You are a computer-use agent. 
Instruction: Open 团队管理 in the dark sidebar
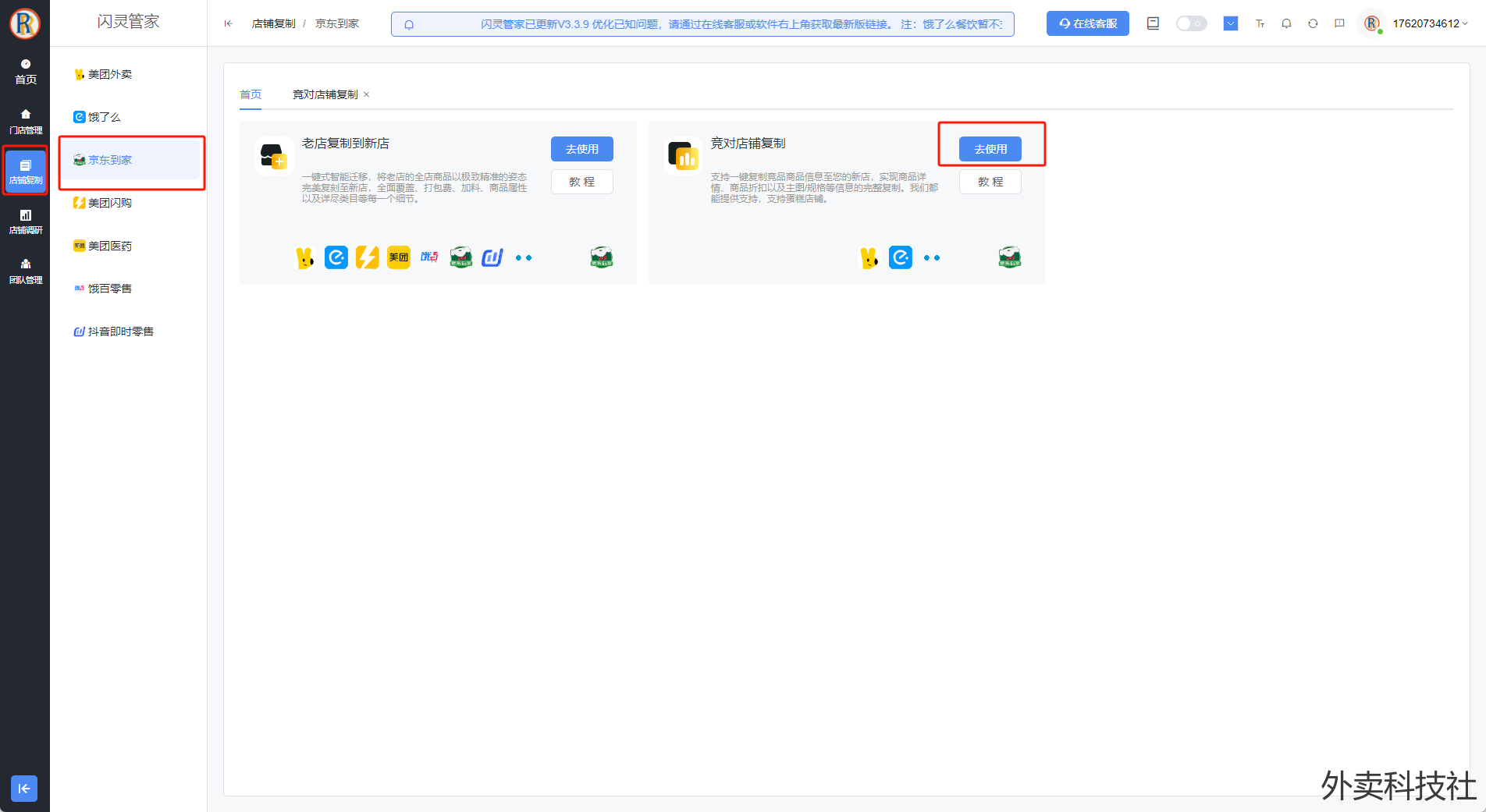point(25,271)
